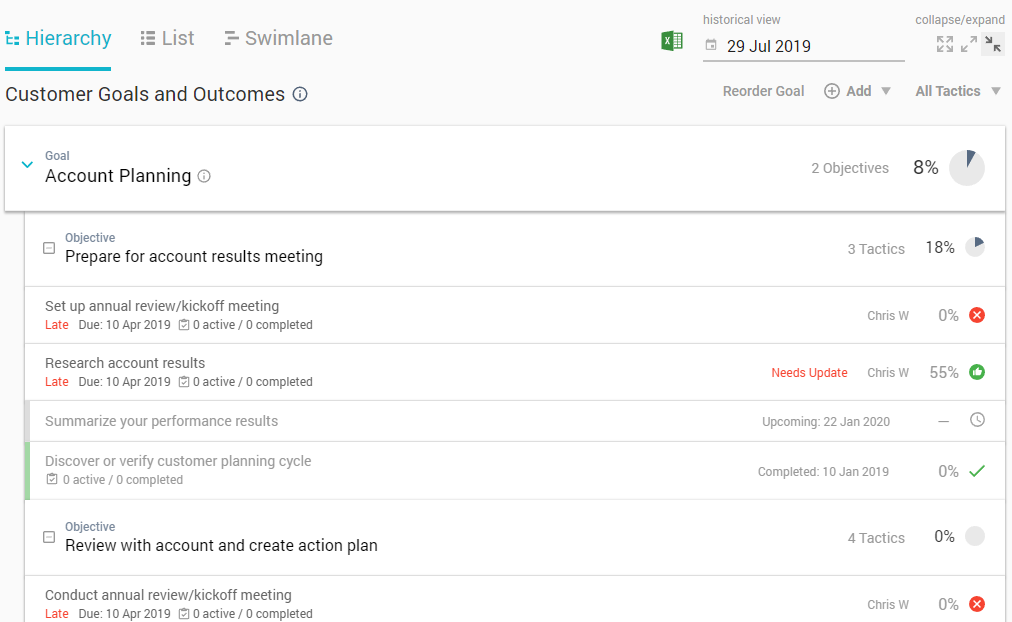
Task: Click the Add button label
Action: click(x=858, y=91)
